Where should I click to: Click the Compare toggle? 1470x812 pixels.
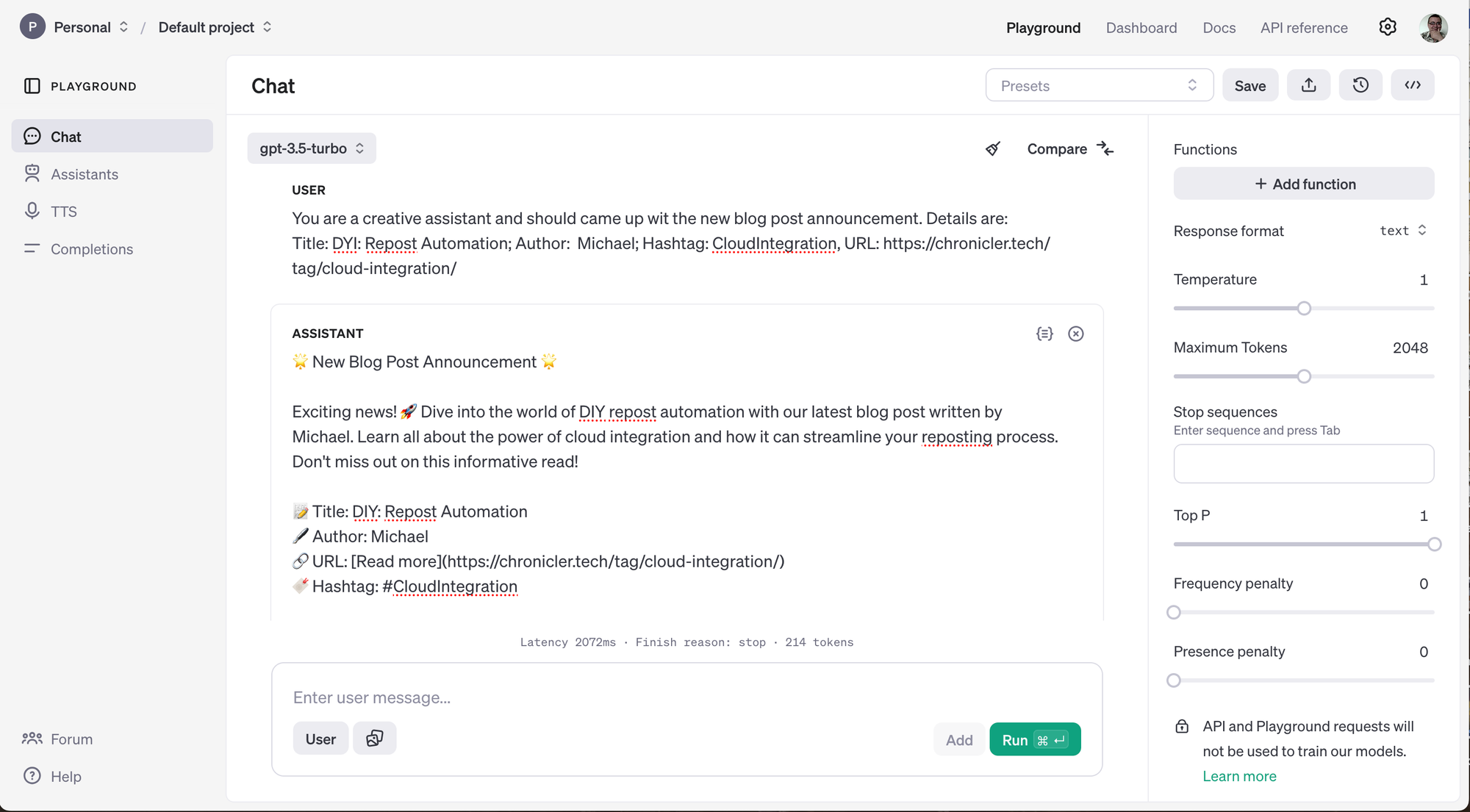pos(1070,149)
